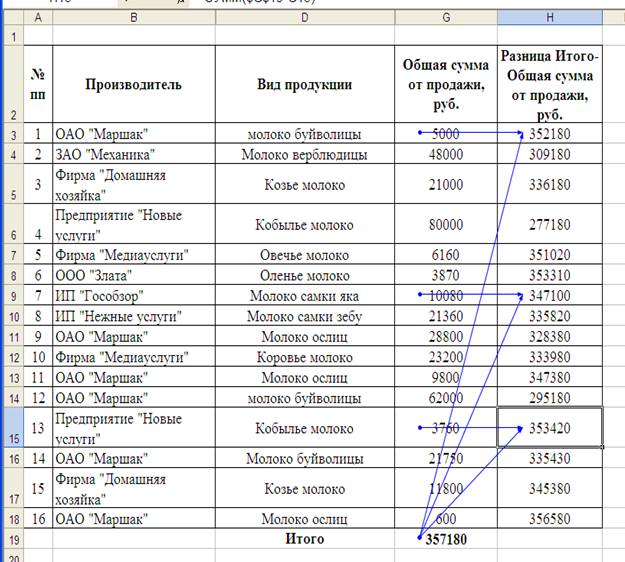Click the ЗАО "Механика" cell

click(x=134, y=155)
